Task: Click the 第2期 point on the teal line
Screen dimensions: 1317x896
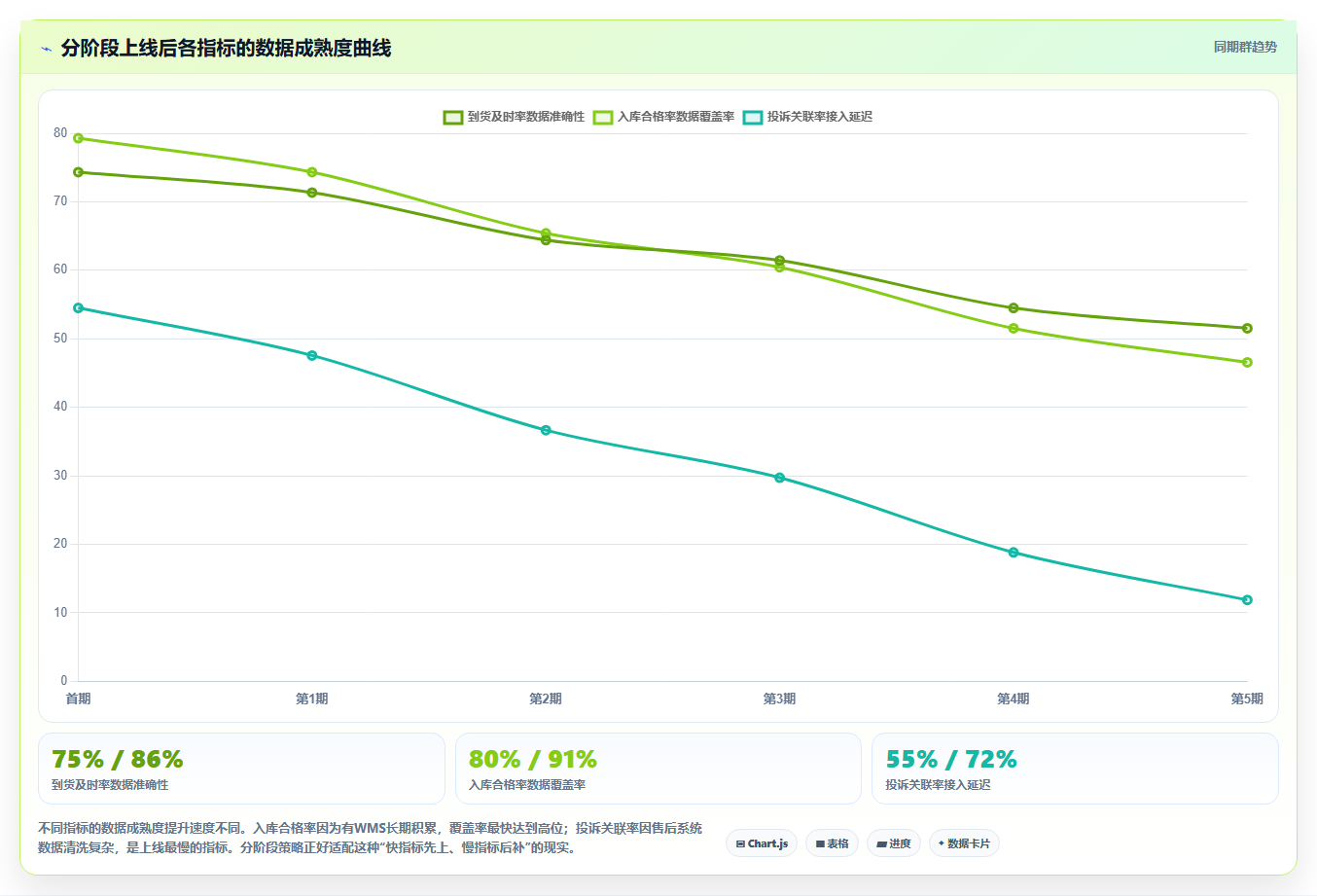Action: coord(546,430)
